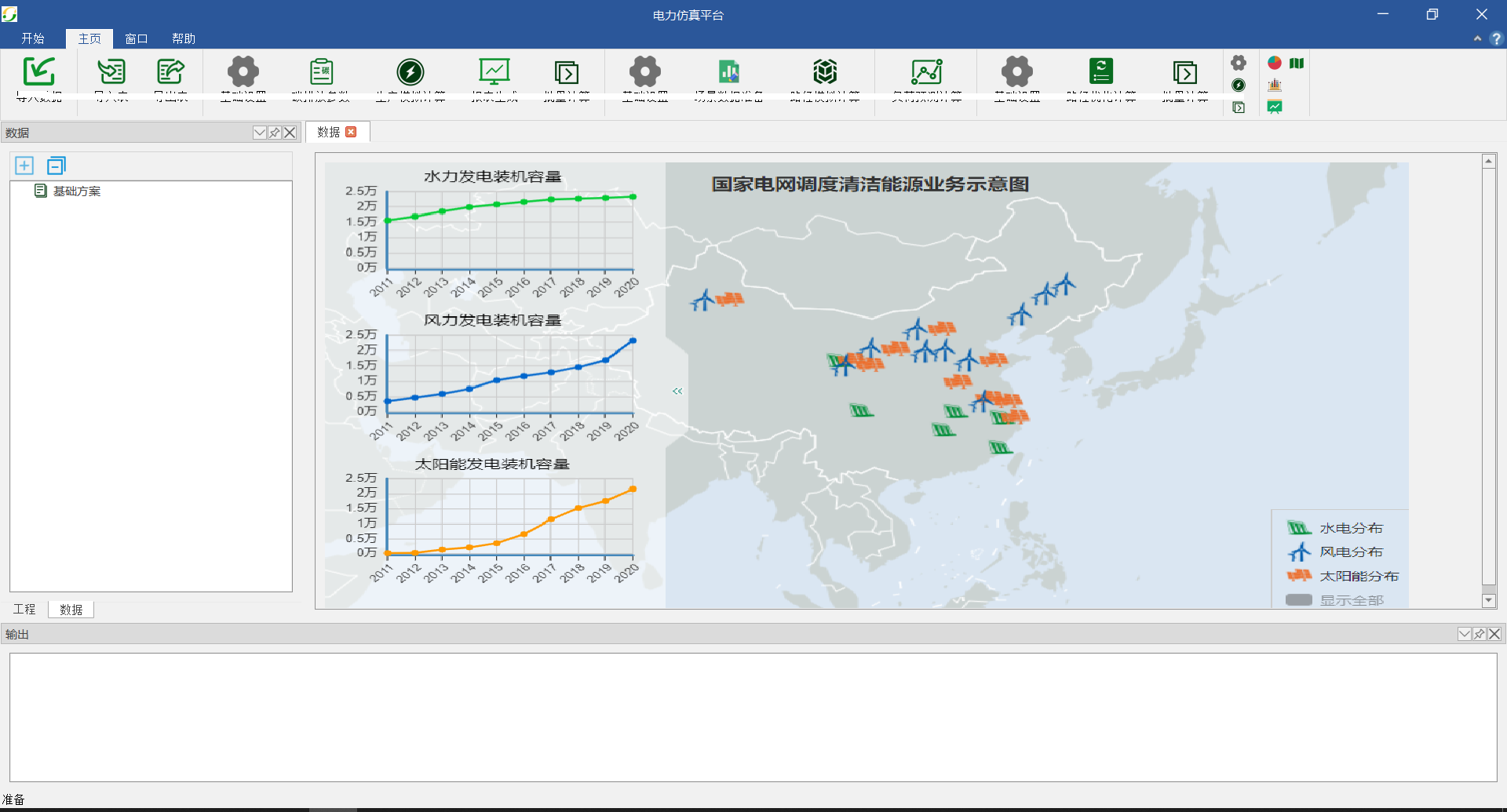The width and height of the screenshot is (1507, 812).
Task: Open 基础设置 gear beside 碳排放参数
Action: pyautogui.click(x=243, y=71)
